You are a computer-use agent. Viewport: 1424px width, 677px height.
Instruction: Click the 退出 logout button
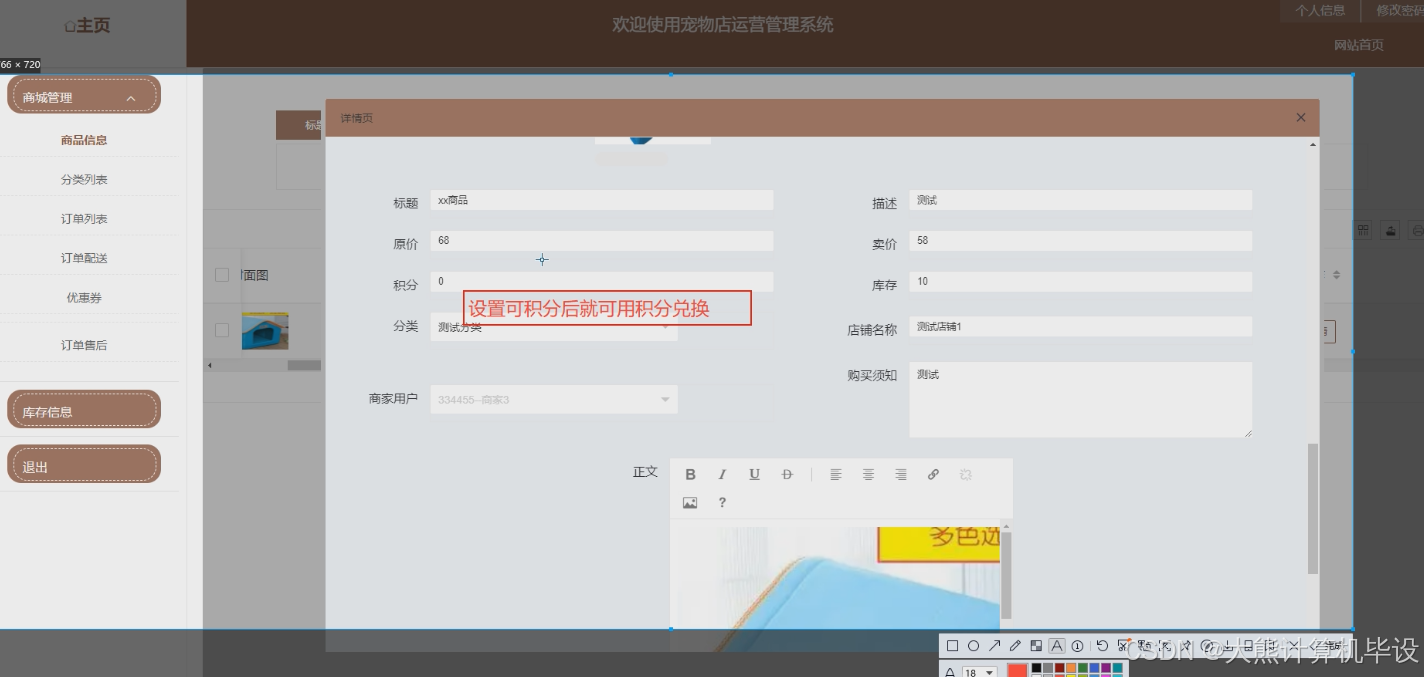(x=84, y=465)
